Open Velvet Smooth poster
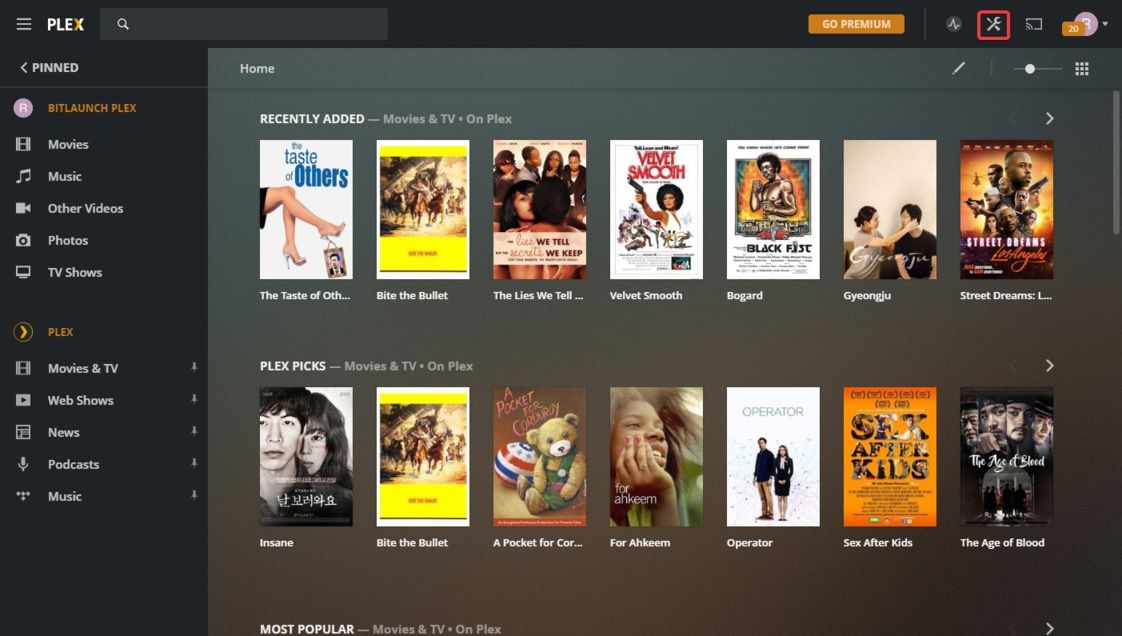This screenshot has height=636, width=1122. click(656, 209)
